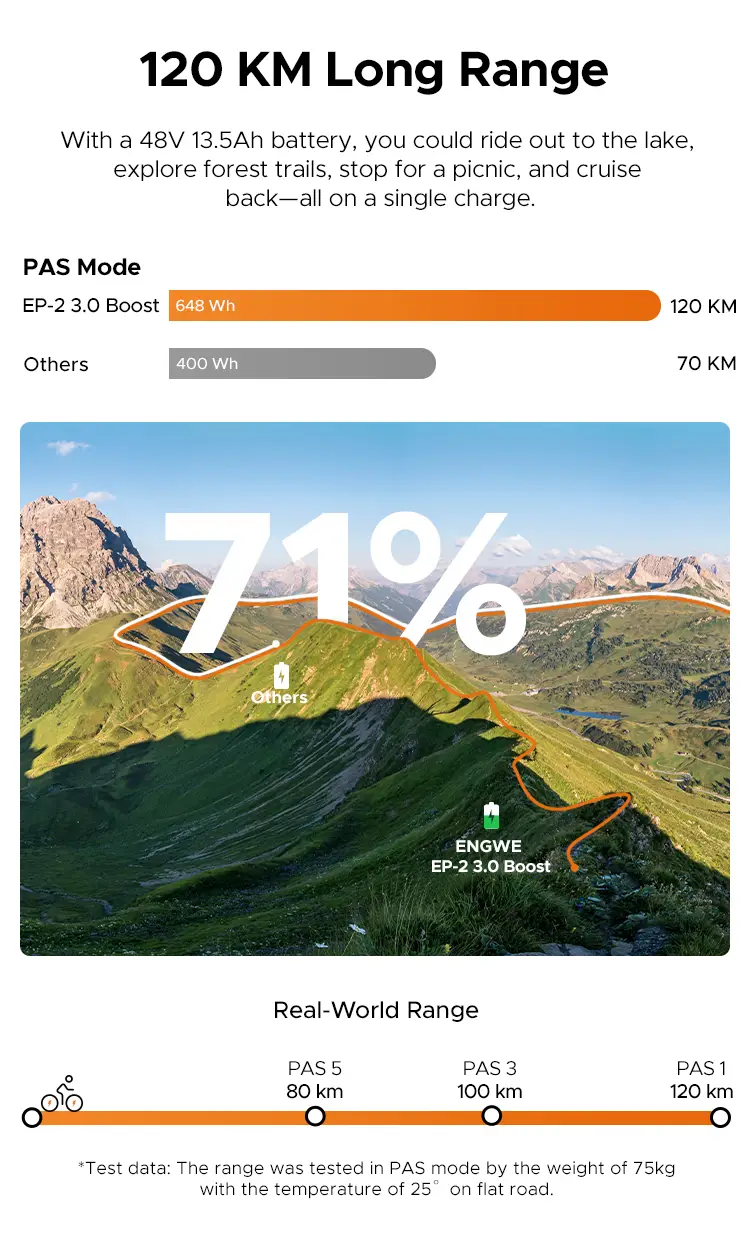Screen dimensions: 750x1258
Task: Click the orange dot ending the orange route
Action: (575, 867)
